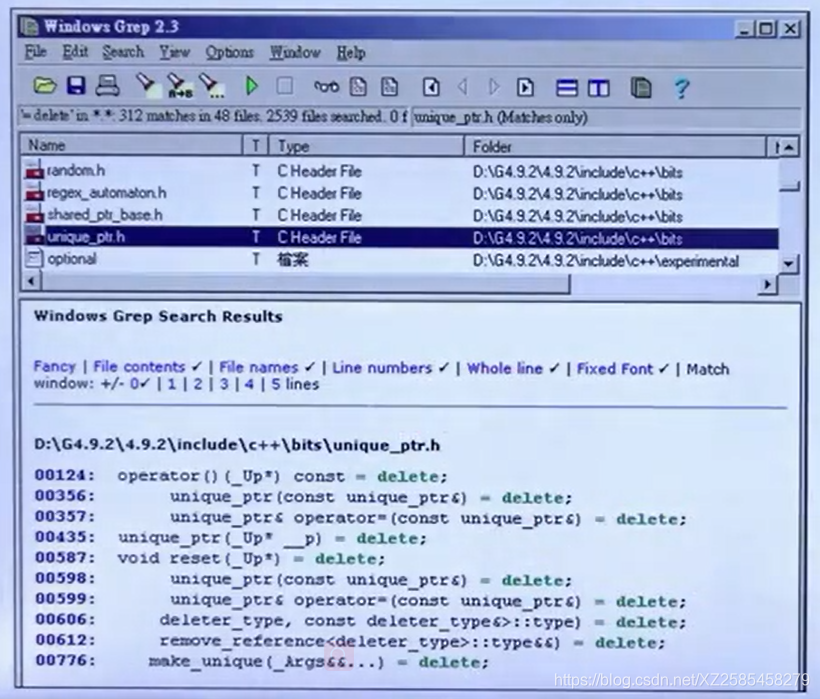
Task: Open the Search menu
Action: [x=123, y=52]
